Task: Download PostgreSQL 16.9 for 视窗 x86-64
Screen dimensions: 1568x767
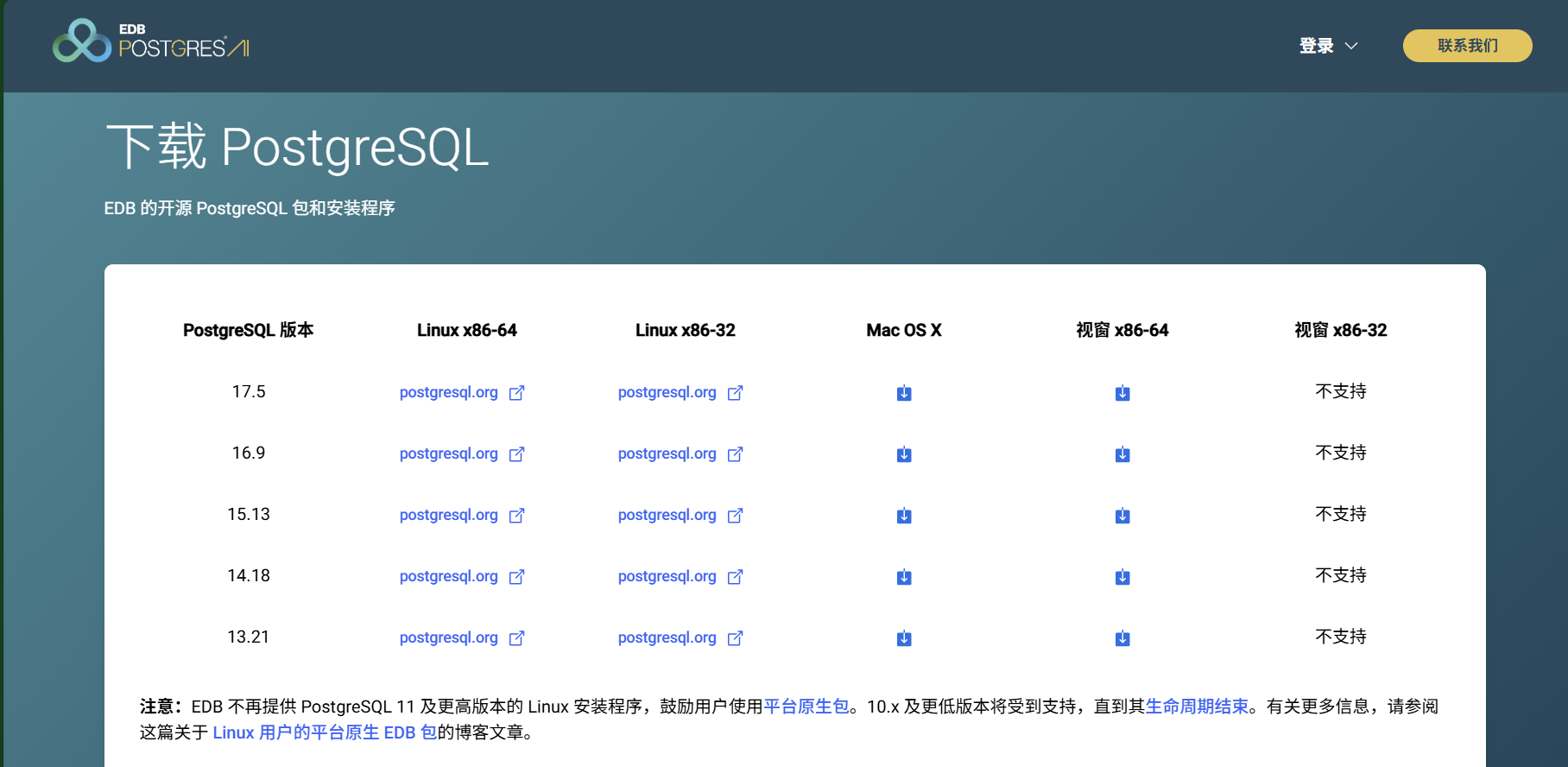Action: pyautogui.click(x=1122, y=454)
